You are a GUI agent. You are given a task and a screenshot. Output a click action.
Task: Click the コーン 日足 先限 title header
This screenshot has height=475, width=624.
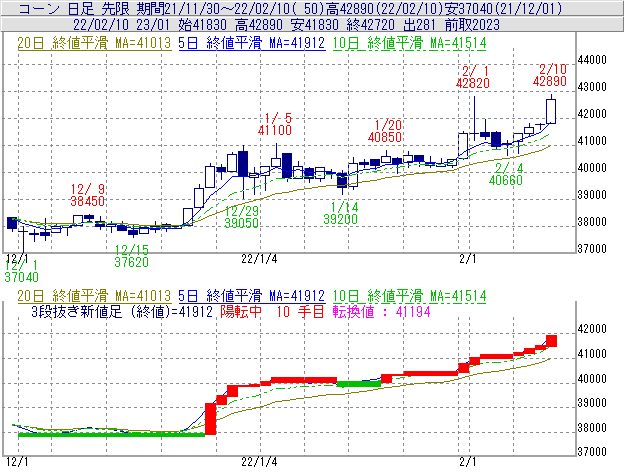74,8
